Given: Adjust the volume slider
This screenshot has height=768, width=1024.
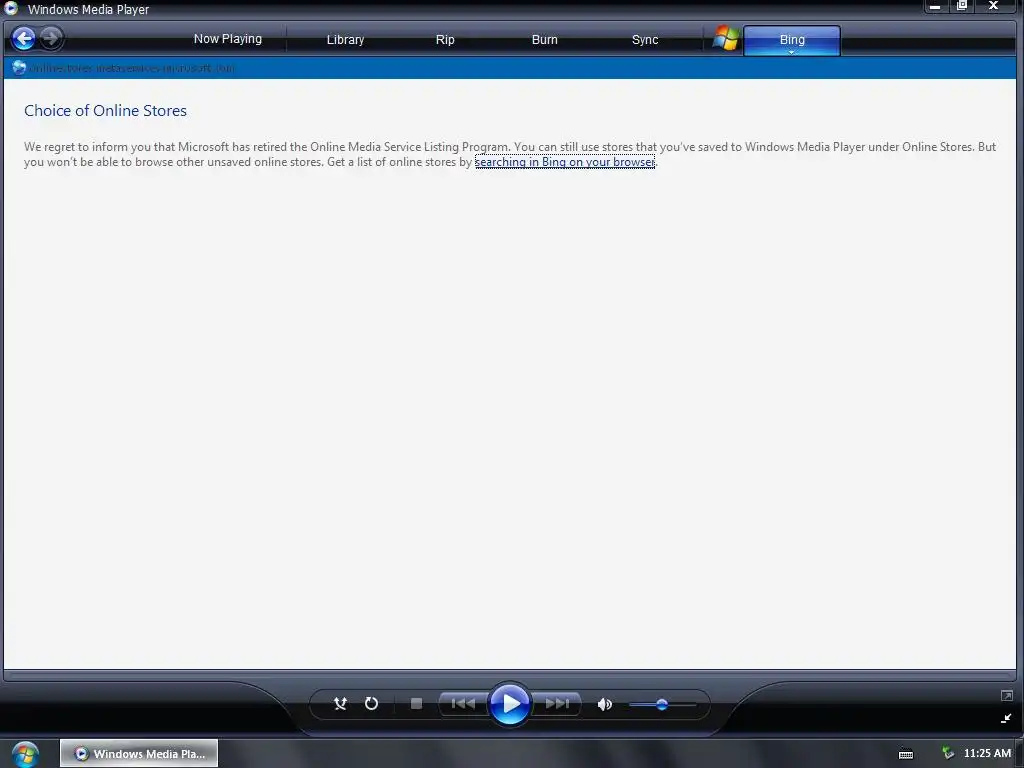Looking at the screenshot, I should 662,704.
